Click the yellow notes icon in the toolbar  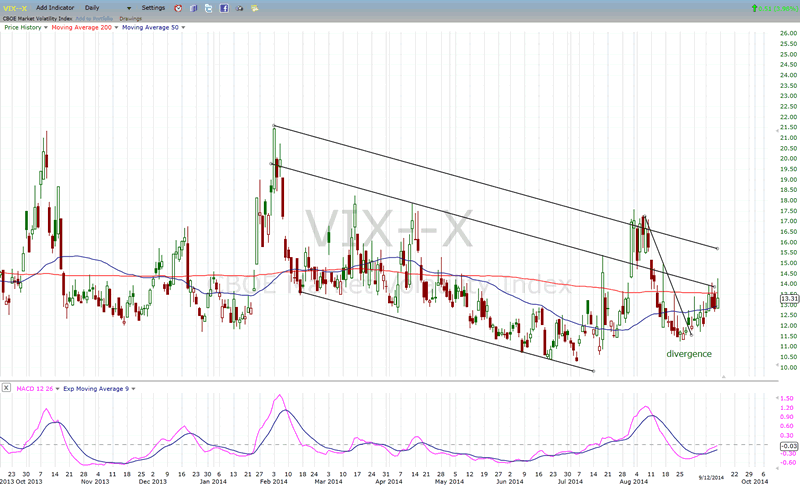[255, 8]
